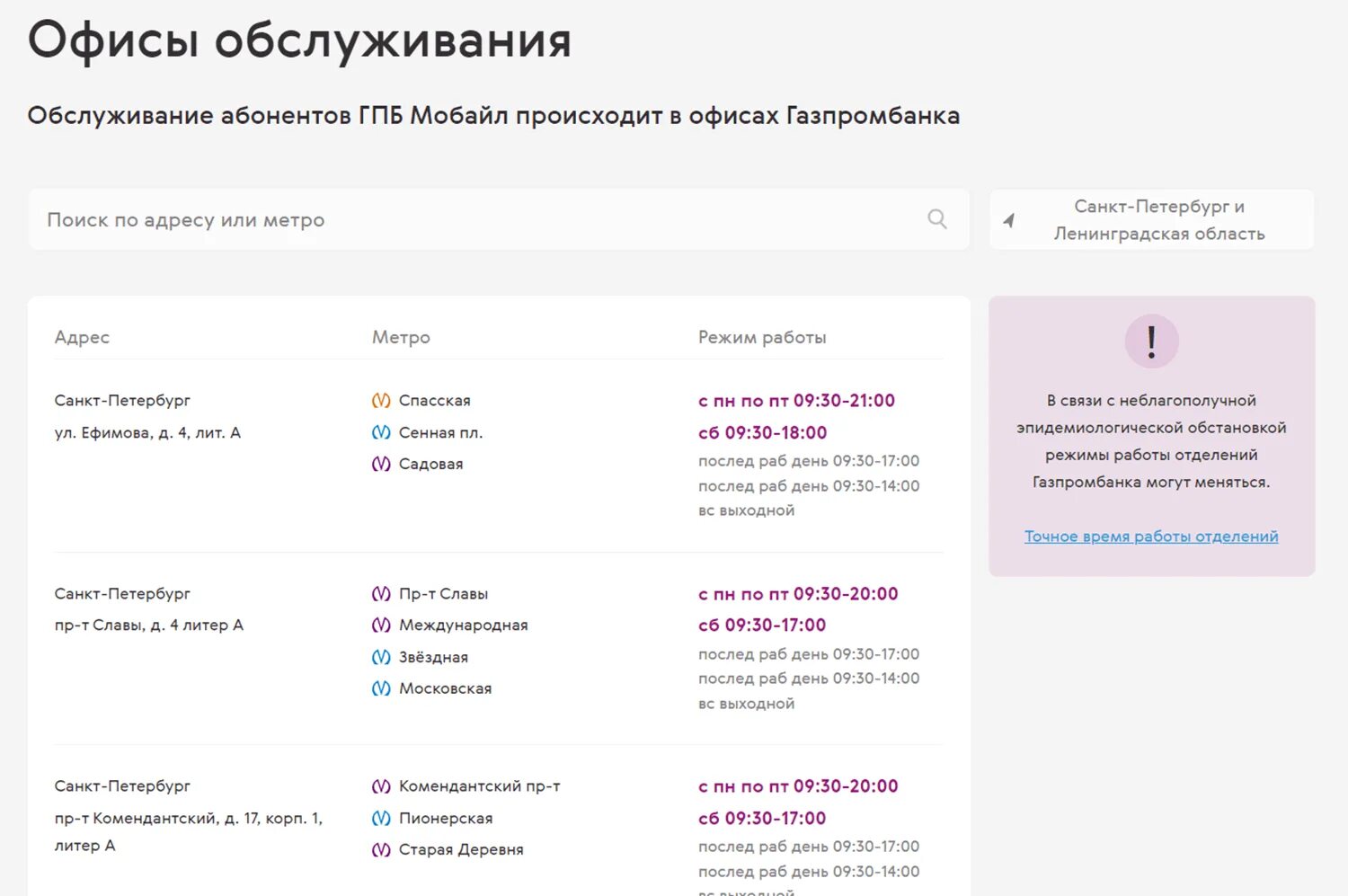Viewport: 1348px width, 896px height.
Task: Click metro icon next to Спасская
Action: 381,401
